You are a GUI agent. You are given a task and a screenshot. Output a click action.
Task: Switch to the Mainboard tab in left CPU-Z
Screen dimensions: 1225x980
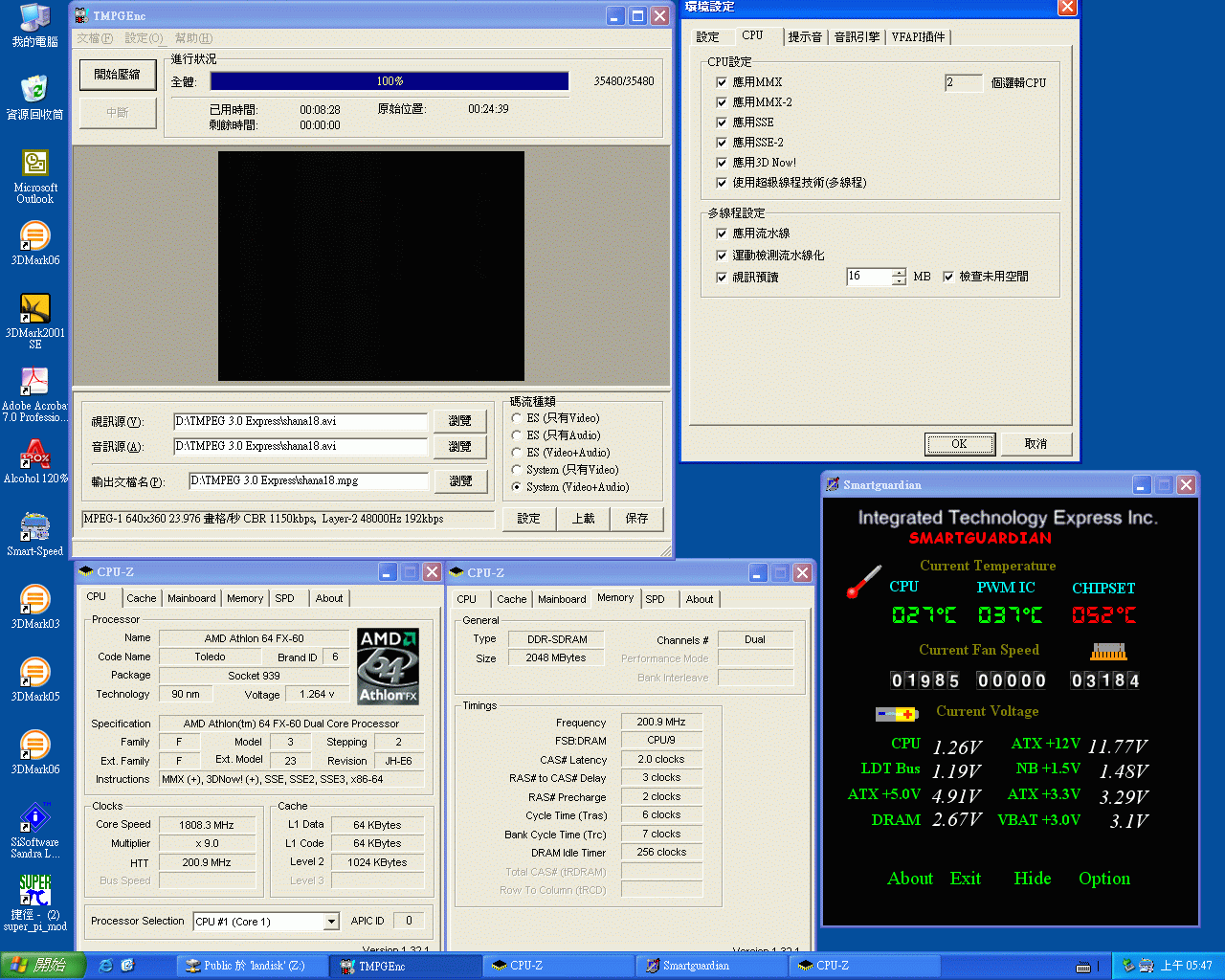[191, 598]
